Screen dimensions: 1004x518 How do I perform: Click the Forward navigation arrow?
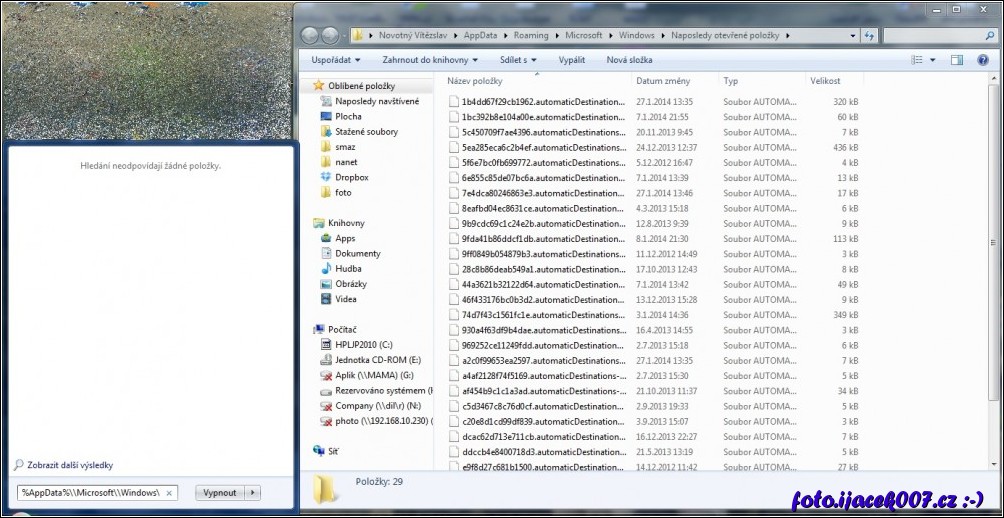click(330, 36)
